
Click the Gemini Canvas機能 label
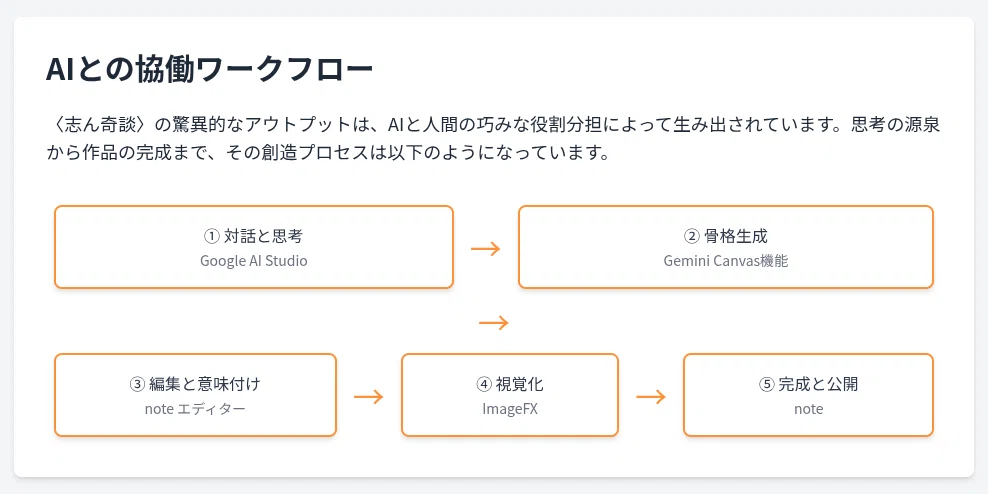[725, 261]
